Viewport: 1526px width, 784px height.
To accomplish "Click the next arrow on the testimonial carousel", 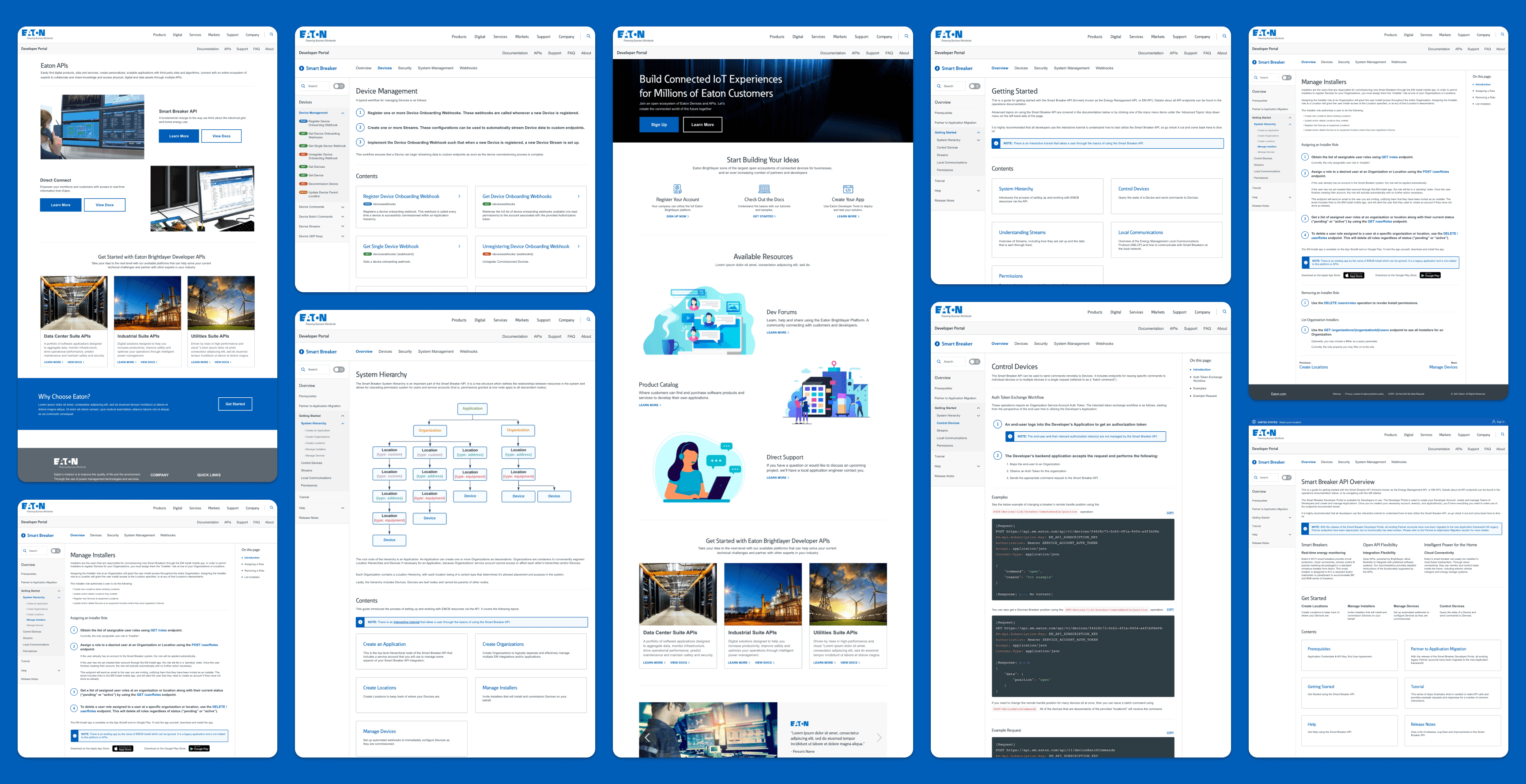I will (x=879, y=737).
